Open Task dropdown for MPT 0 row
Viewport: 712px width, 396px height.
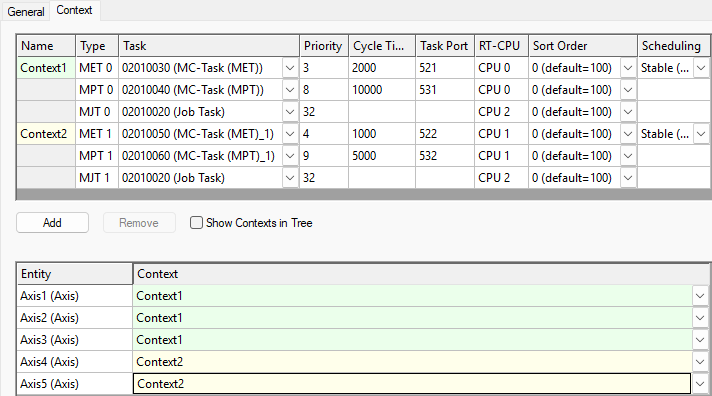[x=290, y=90]
